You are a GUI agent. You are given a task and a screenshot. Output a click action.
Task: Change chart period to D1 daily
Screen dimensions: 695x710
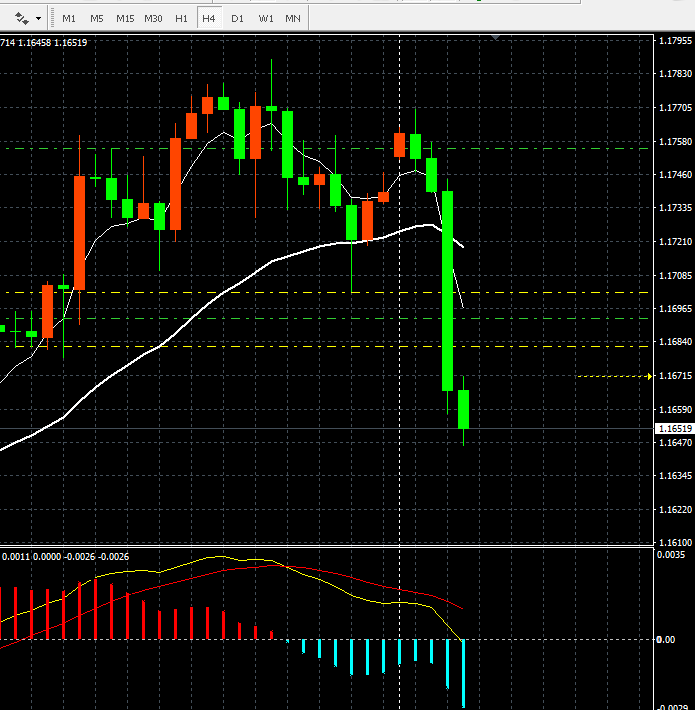coord(237,19)
